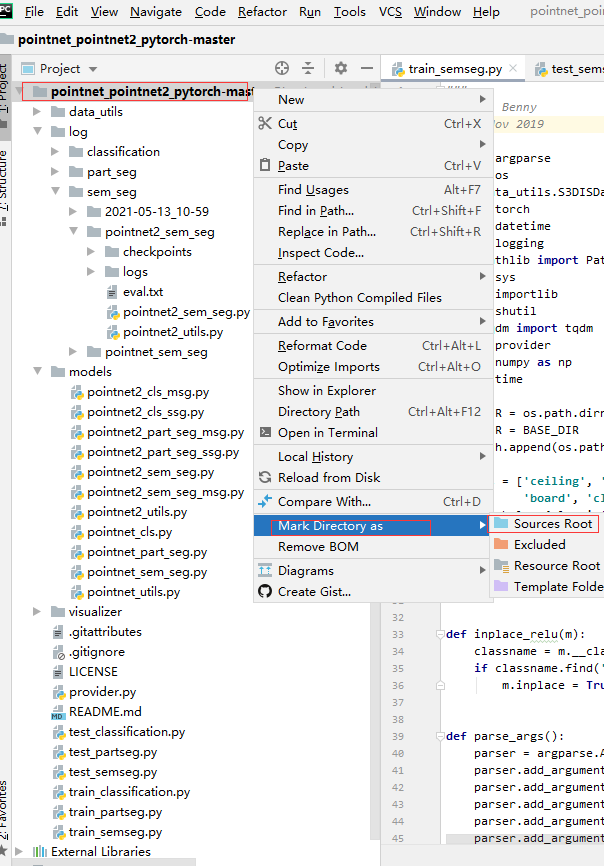This screenshot has width=604, height=866.
Task: Click line number 33 in gutter
Action: click(x=398, y=635)
